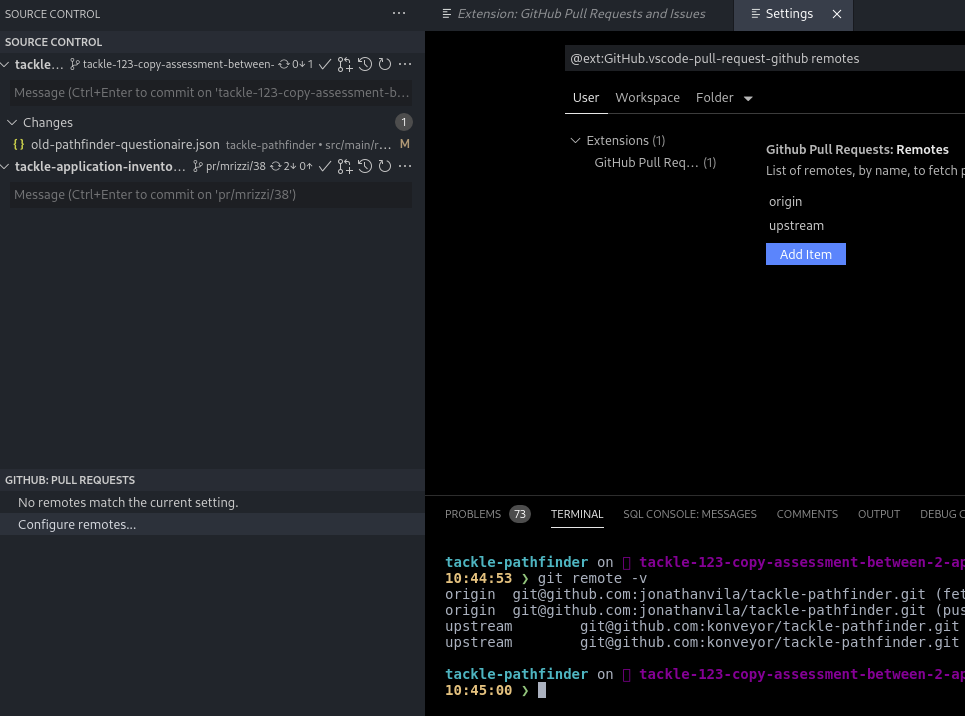Click commit checkmark for tackle-application-inventory repo
This screenshot has height=716, width=965.
[x=325, y=166]
